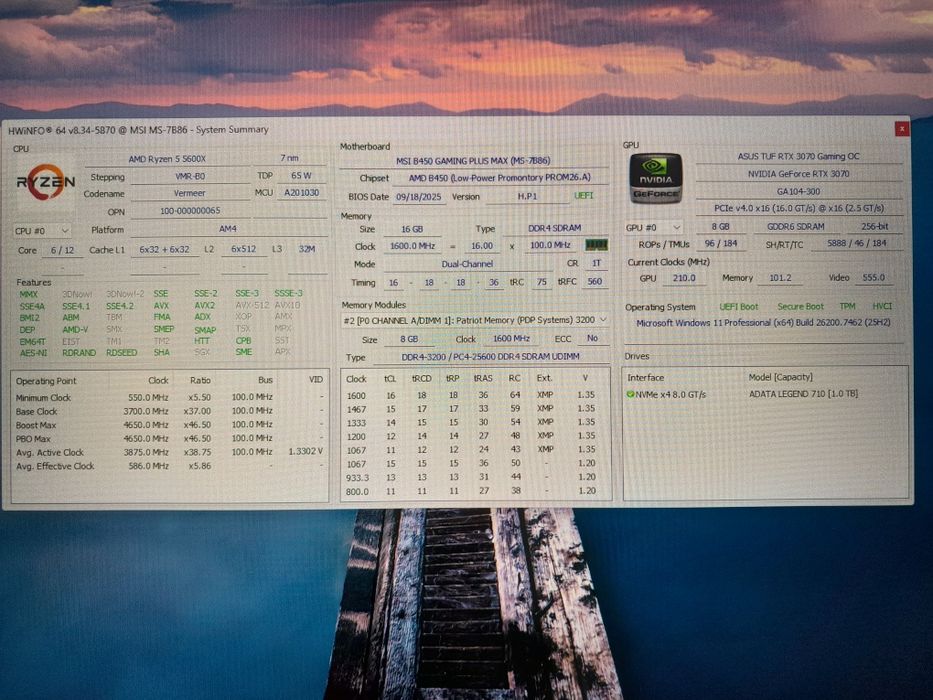Click the GA104-300 GPU chip value
The width and height of the screenshot is (933, 700).
pyautogui.click(x=799, y=192)
